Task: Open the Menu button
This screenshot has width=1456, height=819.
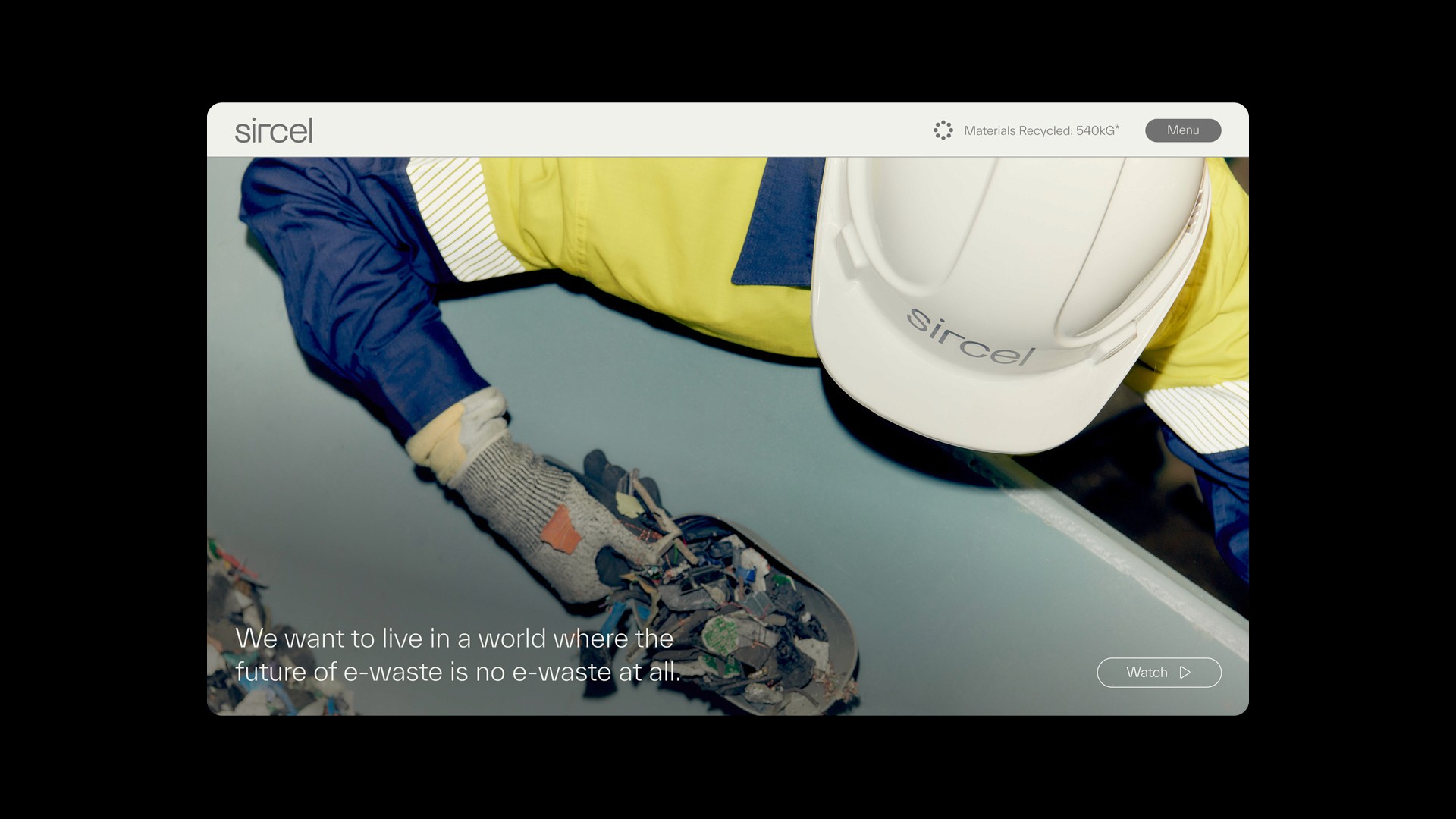Action: pos(1182,130)
